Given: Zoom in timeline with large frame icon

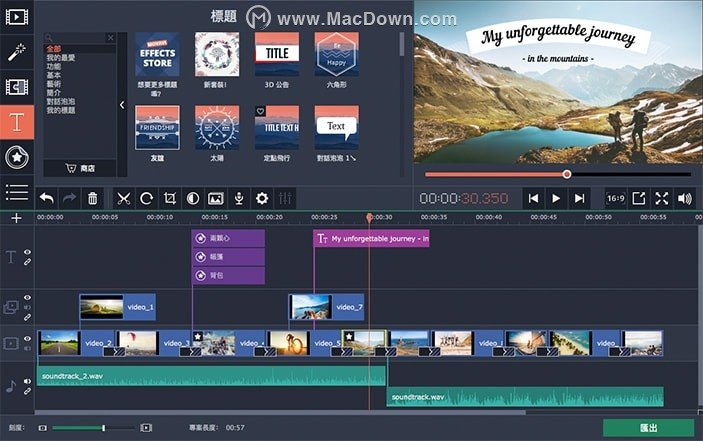Looking at the screenshot, I should [146, 428].
